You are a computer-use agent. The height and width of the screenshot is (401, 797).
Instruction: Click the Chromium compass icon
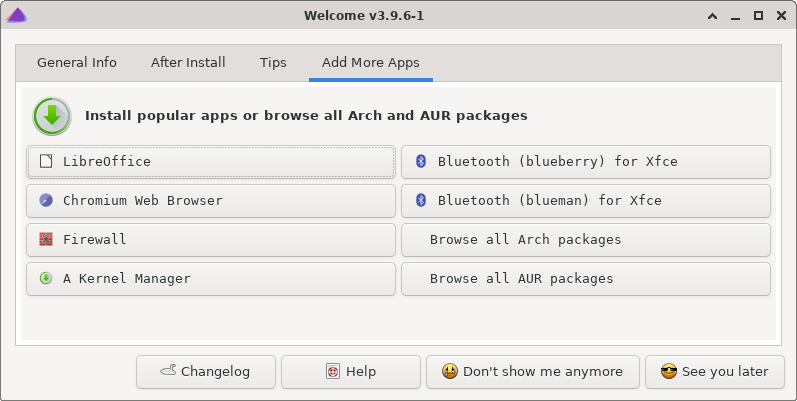(46, 200)
